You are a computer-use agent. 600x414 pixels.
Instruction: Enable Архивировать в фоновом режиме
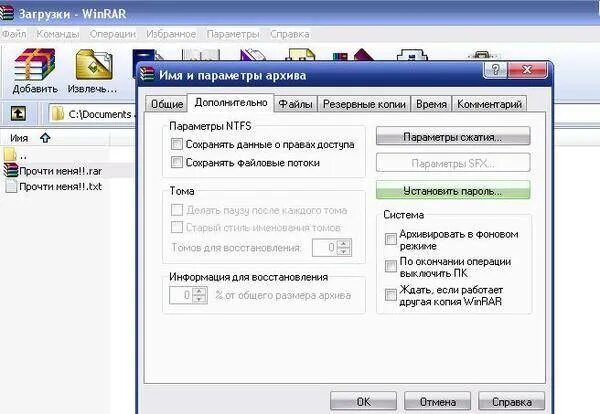pos(391,239)
